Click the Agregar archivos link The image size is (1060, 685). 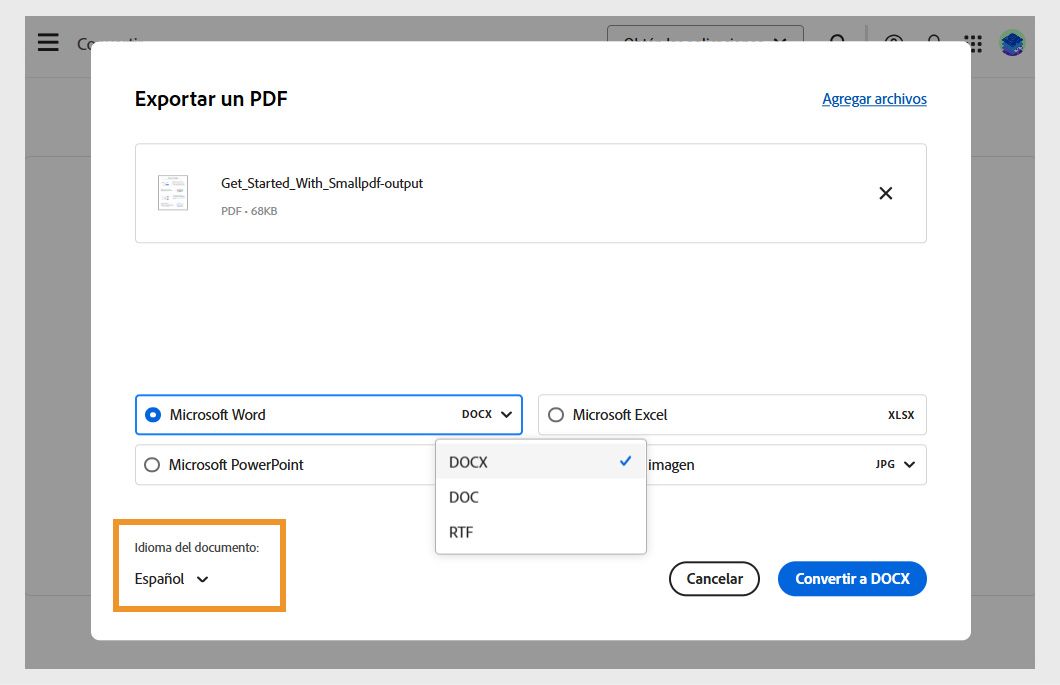click(x=874, y=98)
